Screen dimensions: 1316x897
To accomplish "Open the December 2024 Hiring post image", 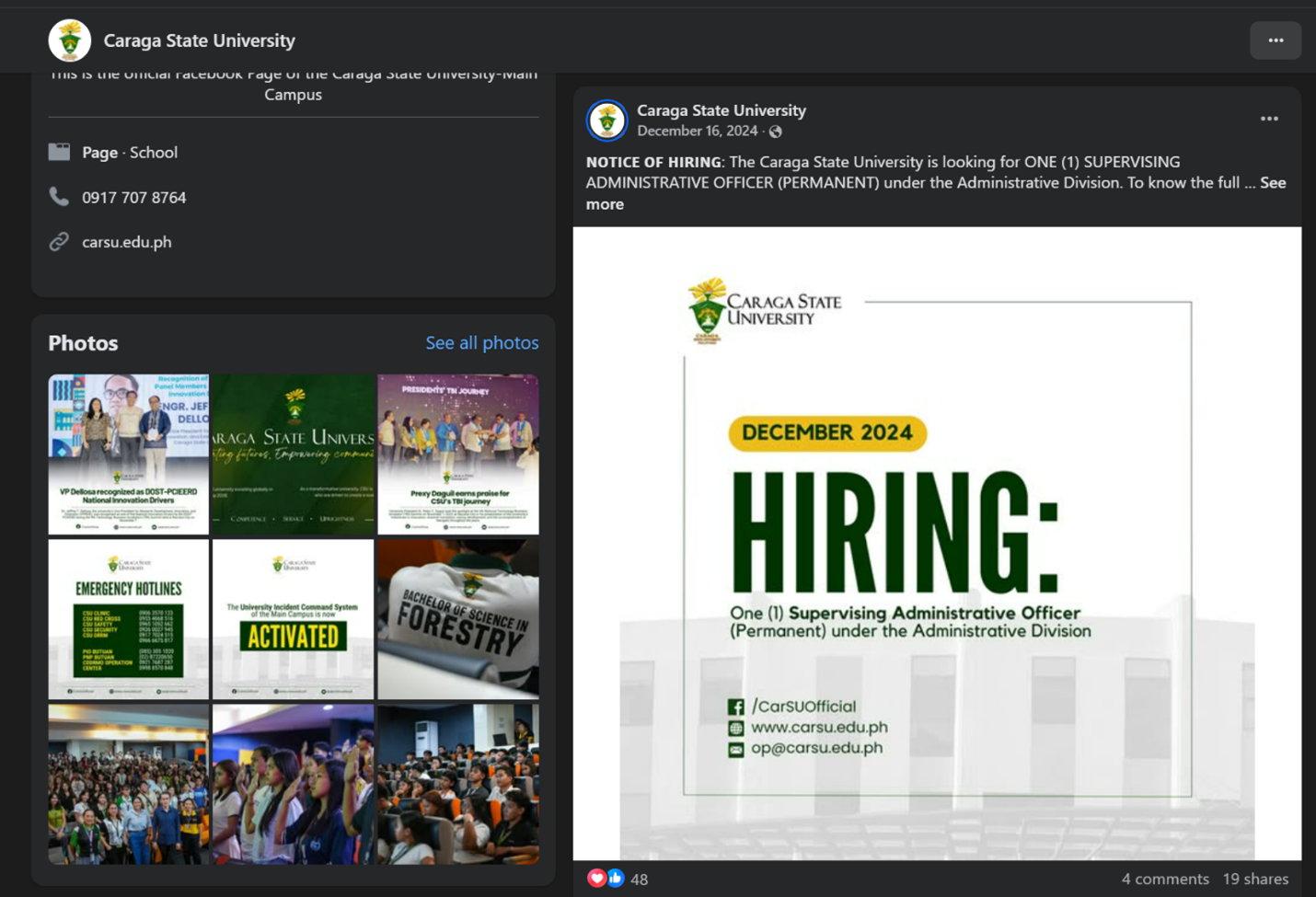I will pos(937,543).
